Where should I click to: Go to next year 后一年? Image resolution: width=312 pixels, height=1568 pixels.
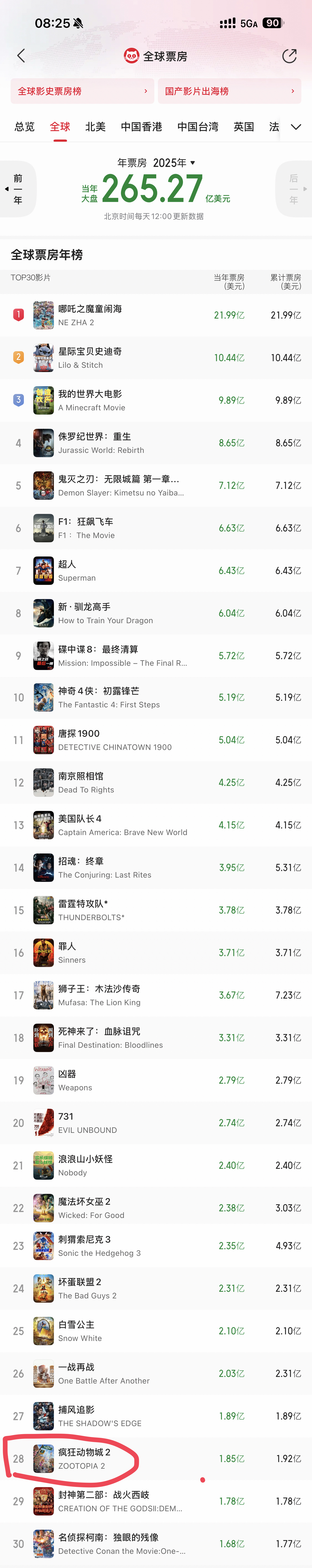coord(294,189)
